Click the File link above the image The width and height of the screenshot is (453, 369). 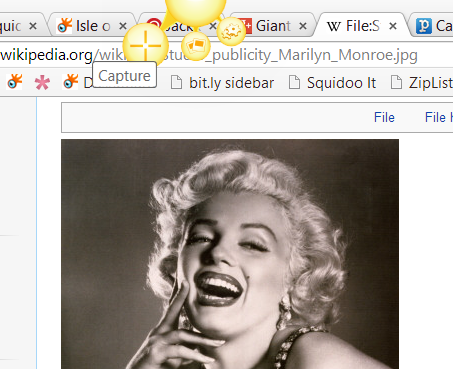point(384,117)
